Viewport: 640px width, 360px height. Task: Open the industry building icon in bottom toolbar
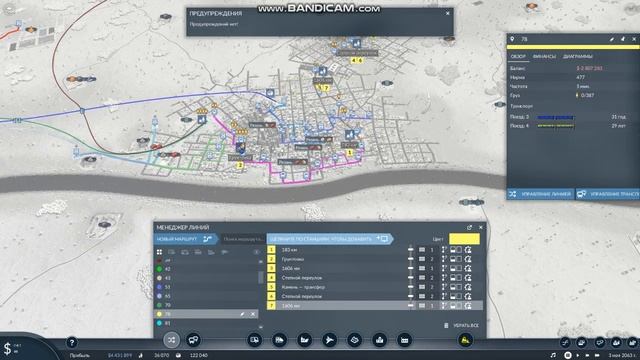click(x=404, y=340)
